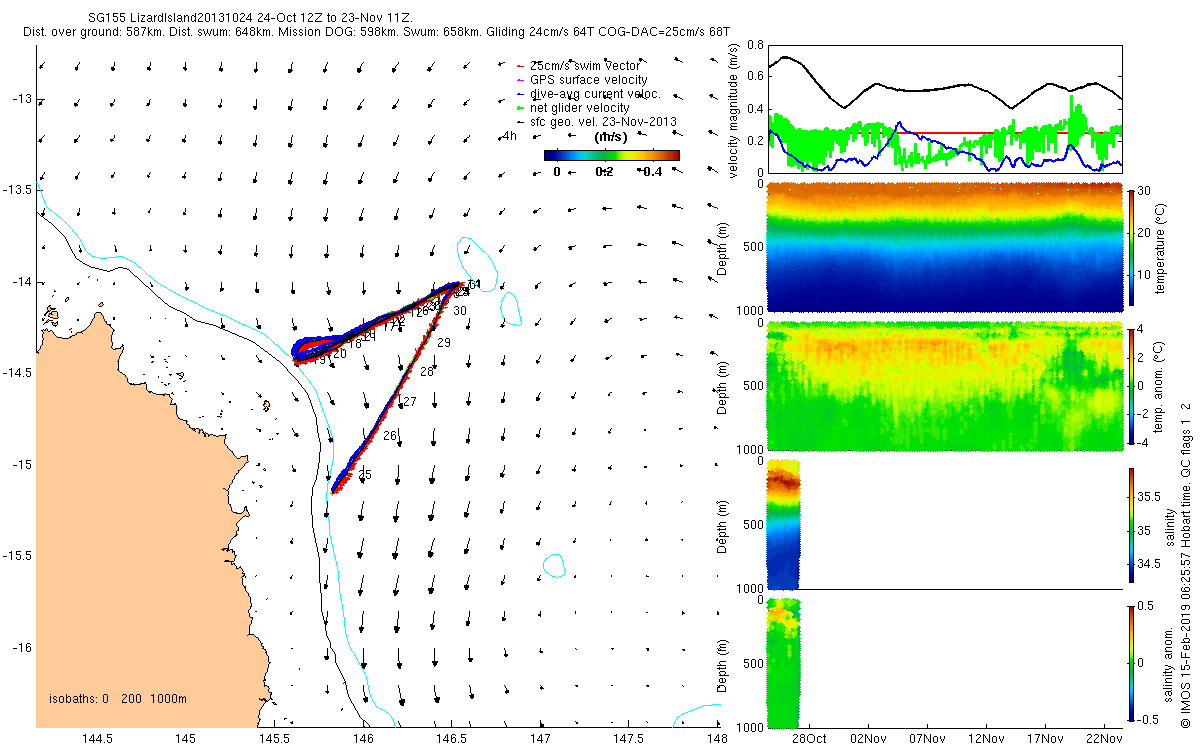Viewport: 1200px width, 750px height.
Task: Click latitude tick label -13
Action: click(x=21, y=98)
